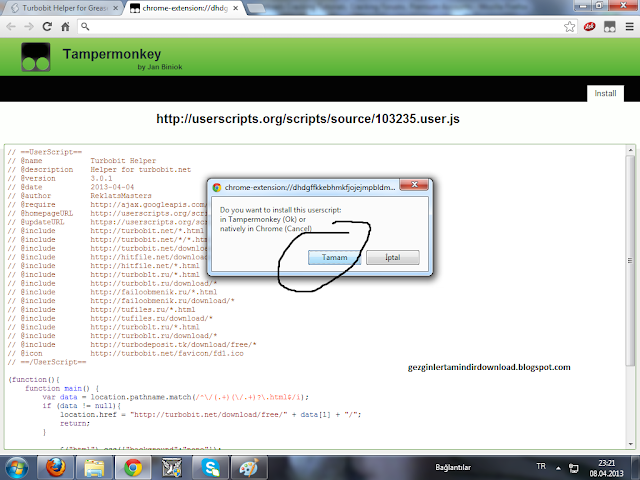Launch Firefox from the taskbar
The width and height of the screenshot is (640, 480).
click(56, 468)
